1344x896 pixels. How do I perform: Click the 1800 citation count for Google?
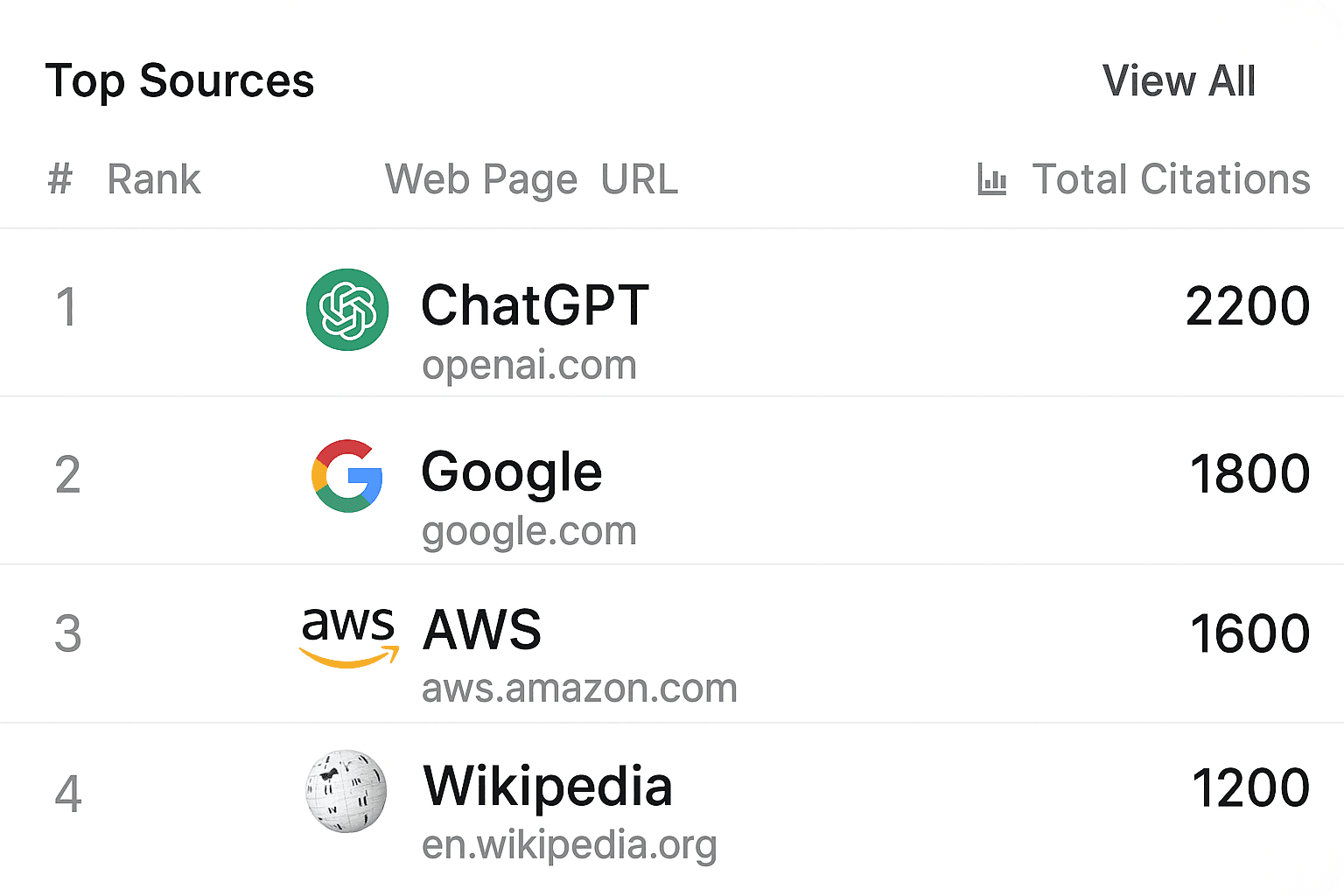1249,472
